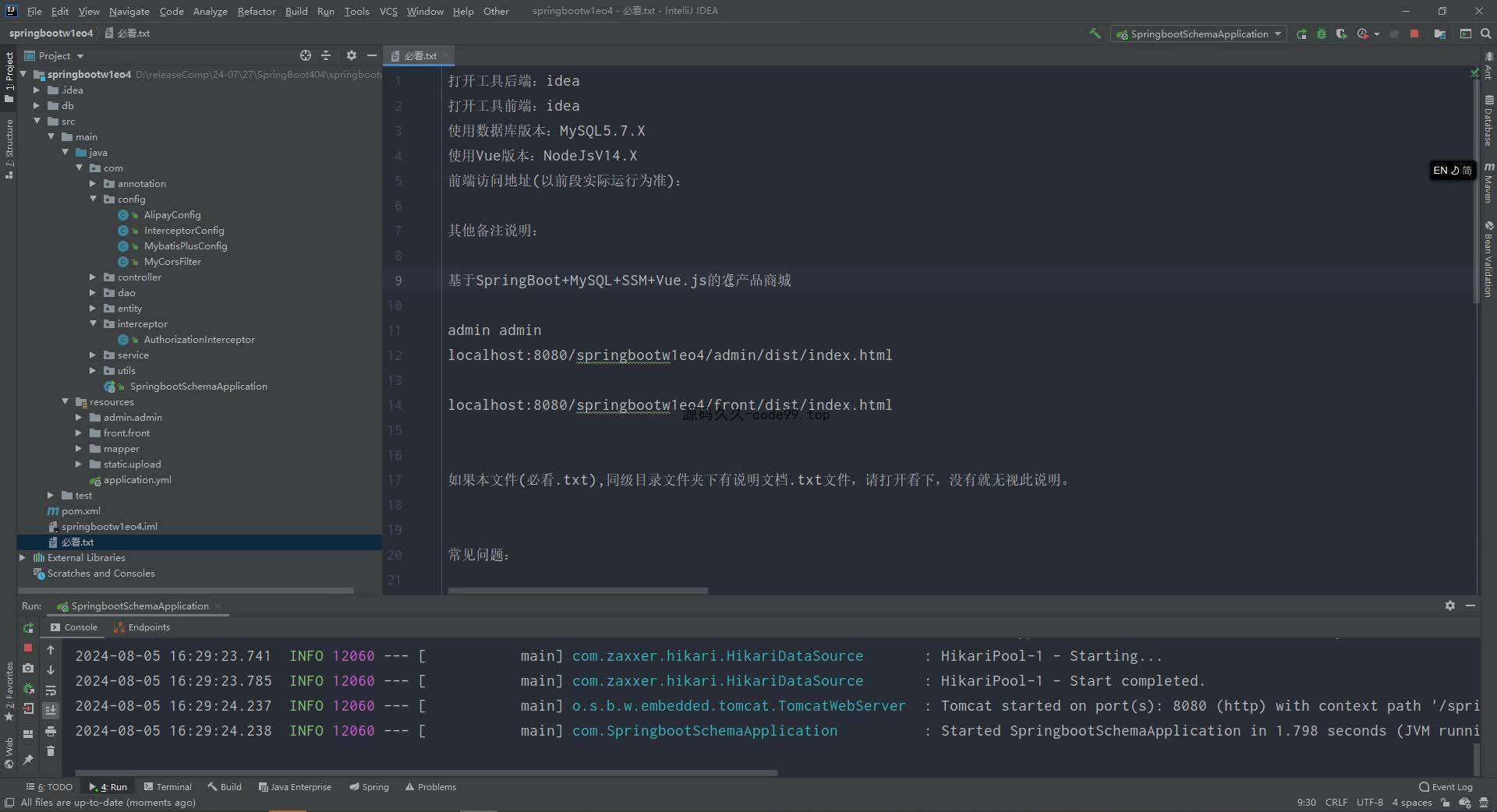Toggle the Maven side tool window
The width and height of the screenshot is (1497, 812).
click(1488, 183)
